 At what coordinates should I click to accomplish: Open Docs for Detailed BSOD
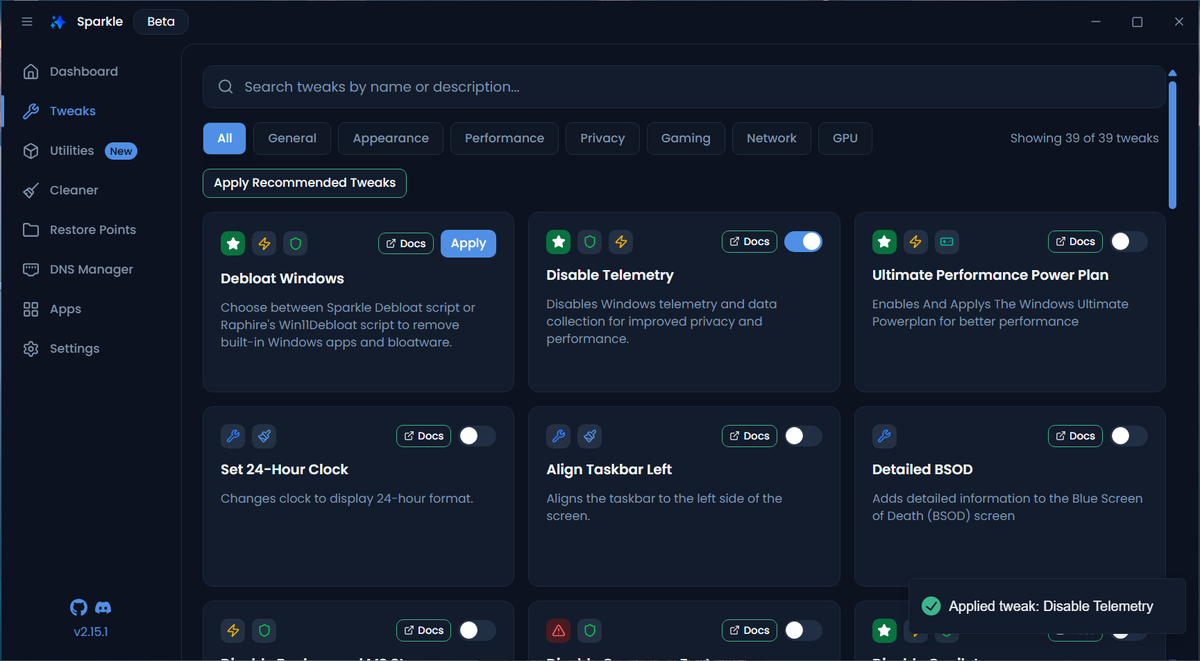(x=1076, y=436)
